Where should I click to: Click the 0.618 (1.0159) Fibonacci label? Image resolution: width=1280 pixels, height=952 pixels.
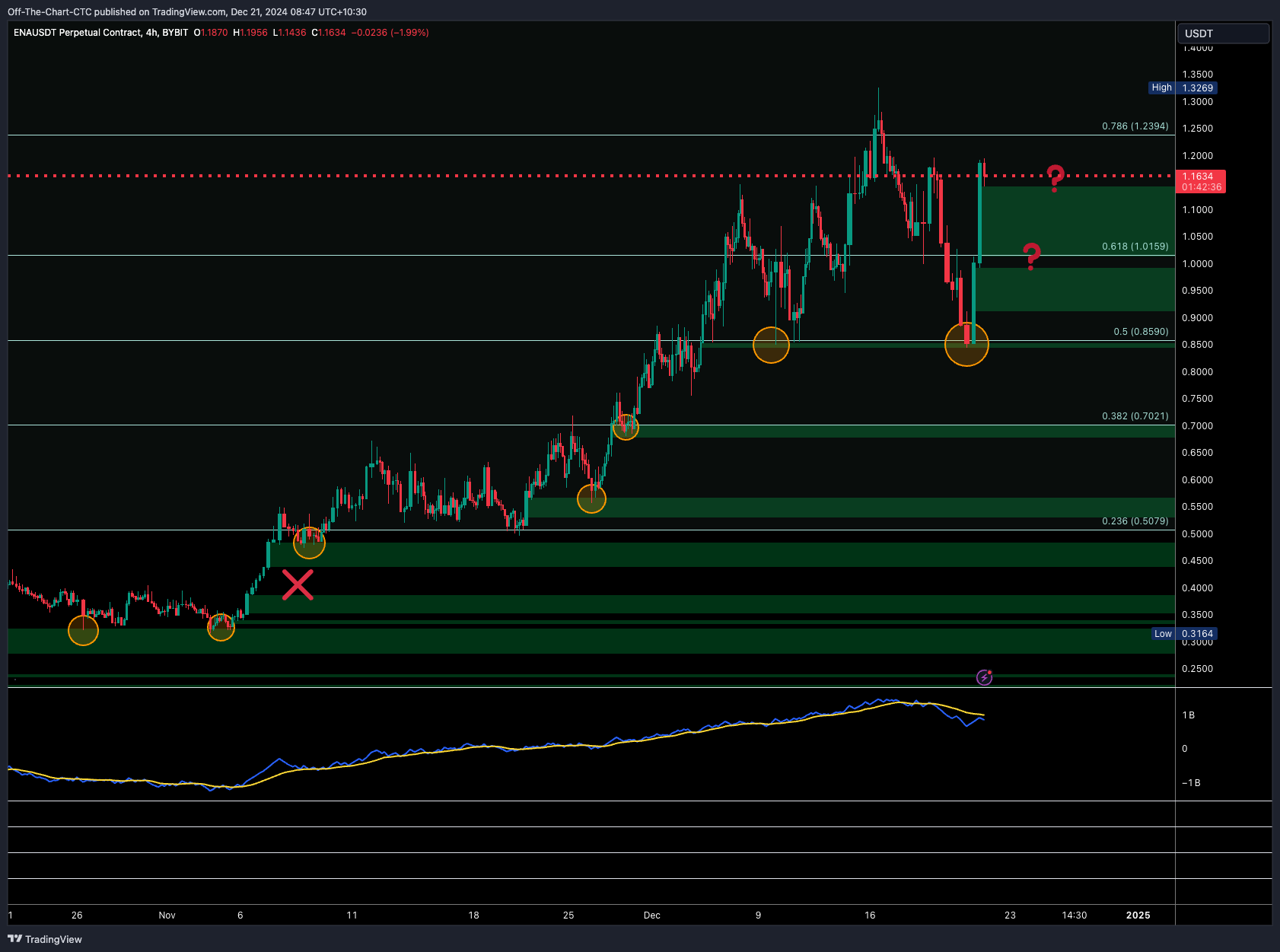click(1135, 247)
